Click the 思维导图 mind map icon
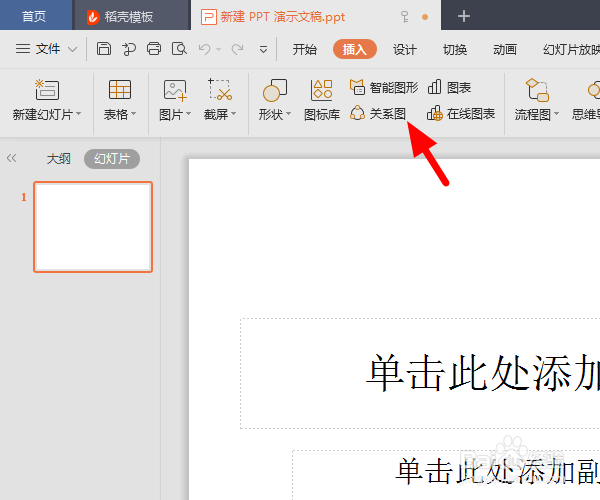Screen dimensions: 600x500 pos(594,90)
